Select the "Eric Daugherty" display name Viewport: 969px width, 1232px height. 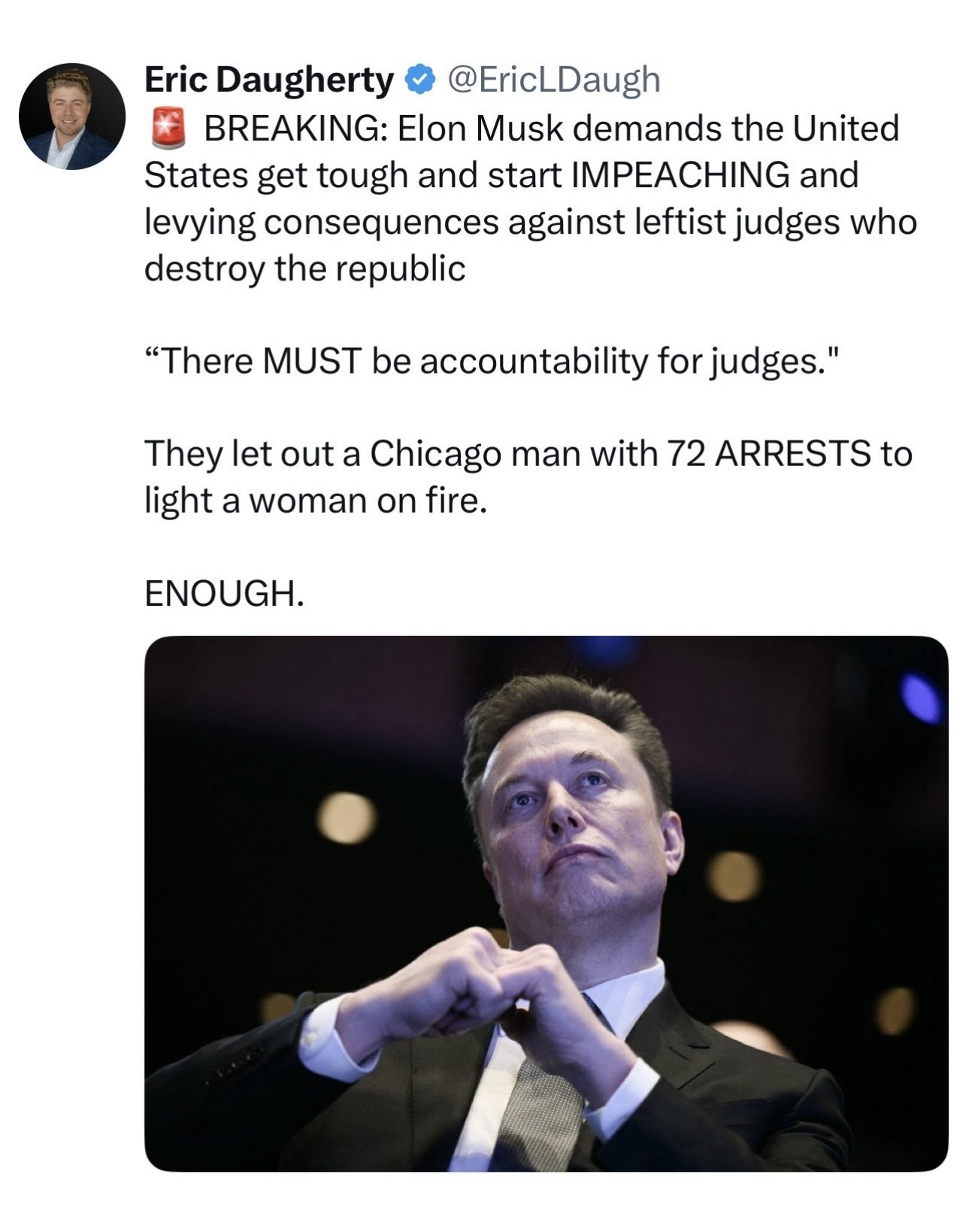pos(268,80)
